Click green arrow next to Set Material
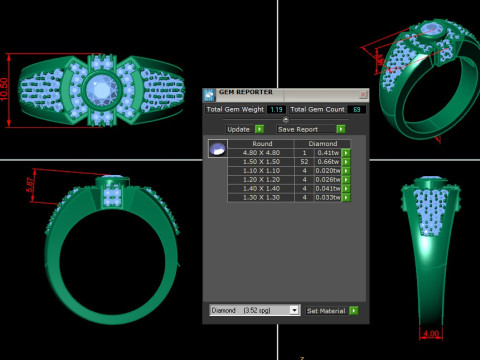The height and width of the screenshot is (360, 480). tap(354, 311)
